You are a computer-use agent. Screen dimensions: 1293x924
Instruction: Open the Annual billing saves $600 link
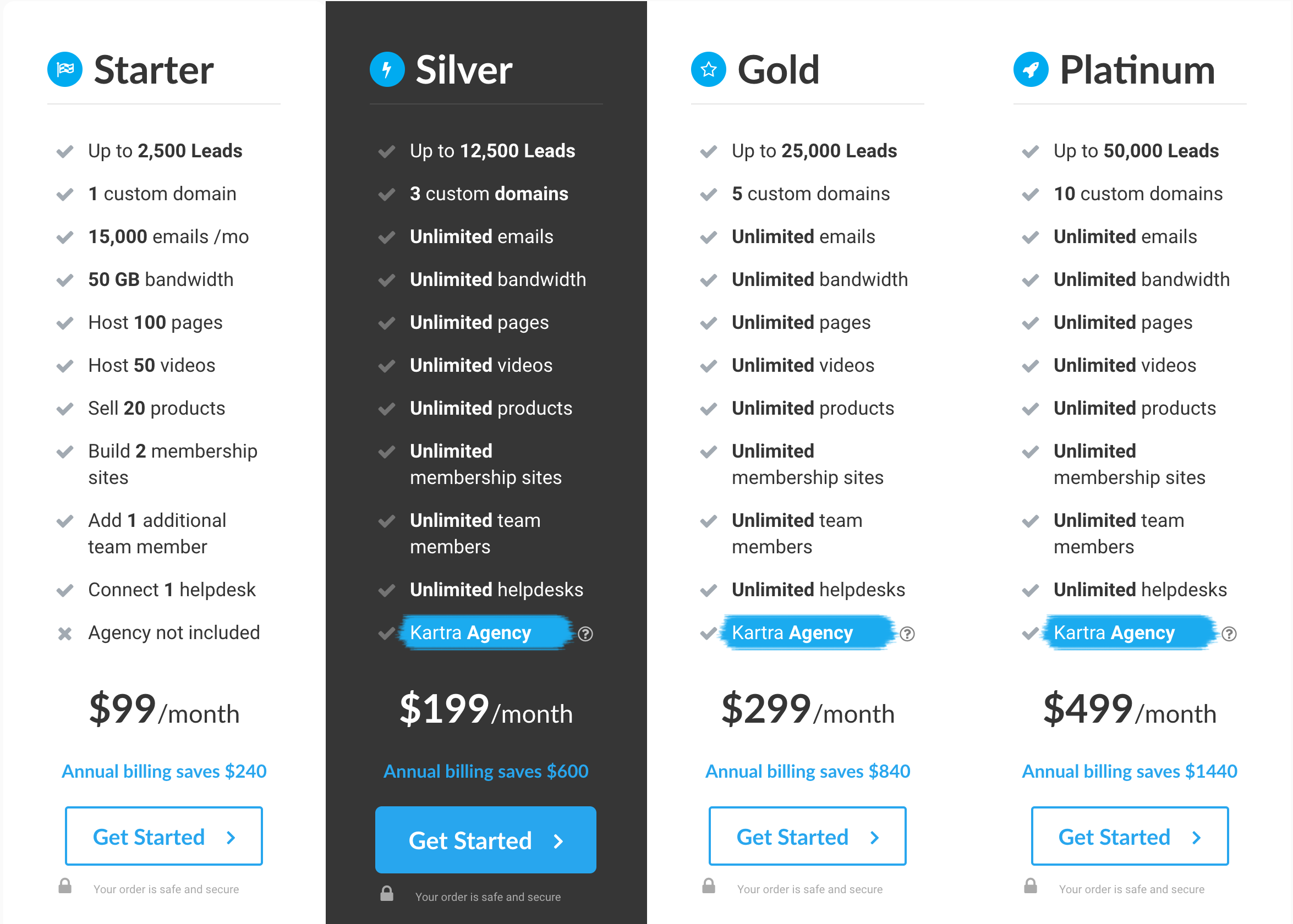[486, 772]
